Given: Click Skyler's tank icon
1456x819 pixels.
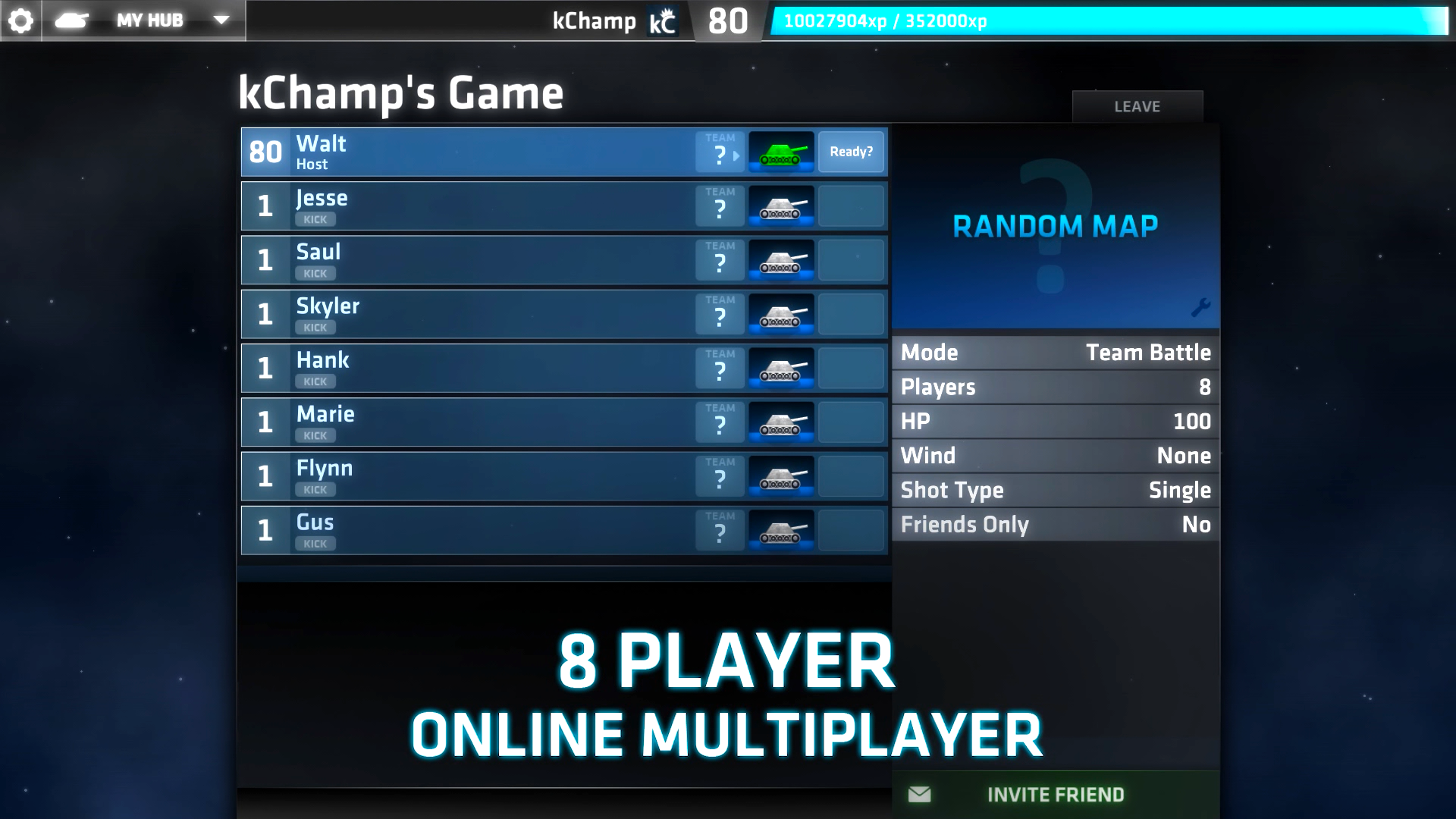Looking at the screenshot, I should tap(783, 314).
